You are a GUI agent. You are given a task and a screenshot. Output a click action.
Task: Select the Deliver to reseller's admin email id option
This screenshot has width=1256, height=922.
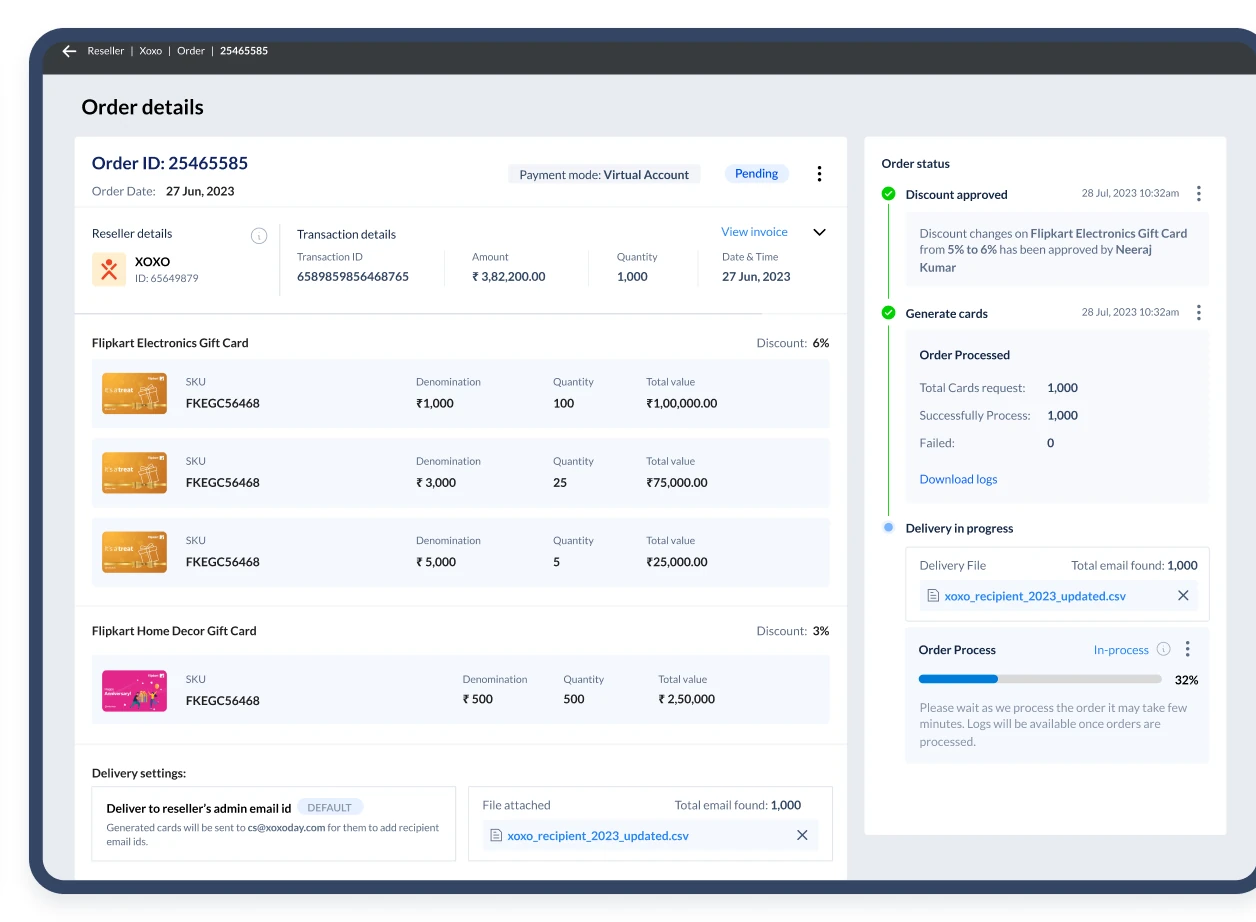[x=273, y=823]
